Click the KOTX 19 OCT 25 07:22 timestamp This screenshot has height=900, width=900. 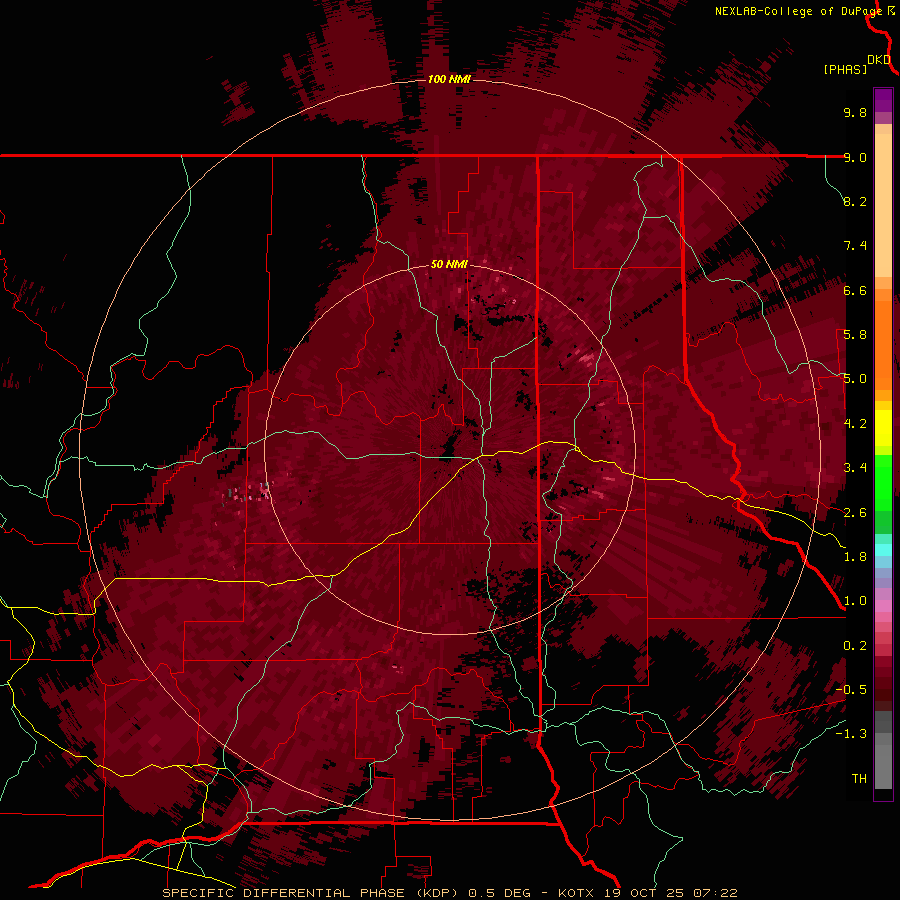pos(648,893)
